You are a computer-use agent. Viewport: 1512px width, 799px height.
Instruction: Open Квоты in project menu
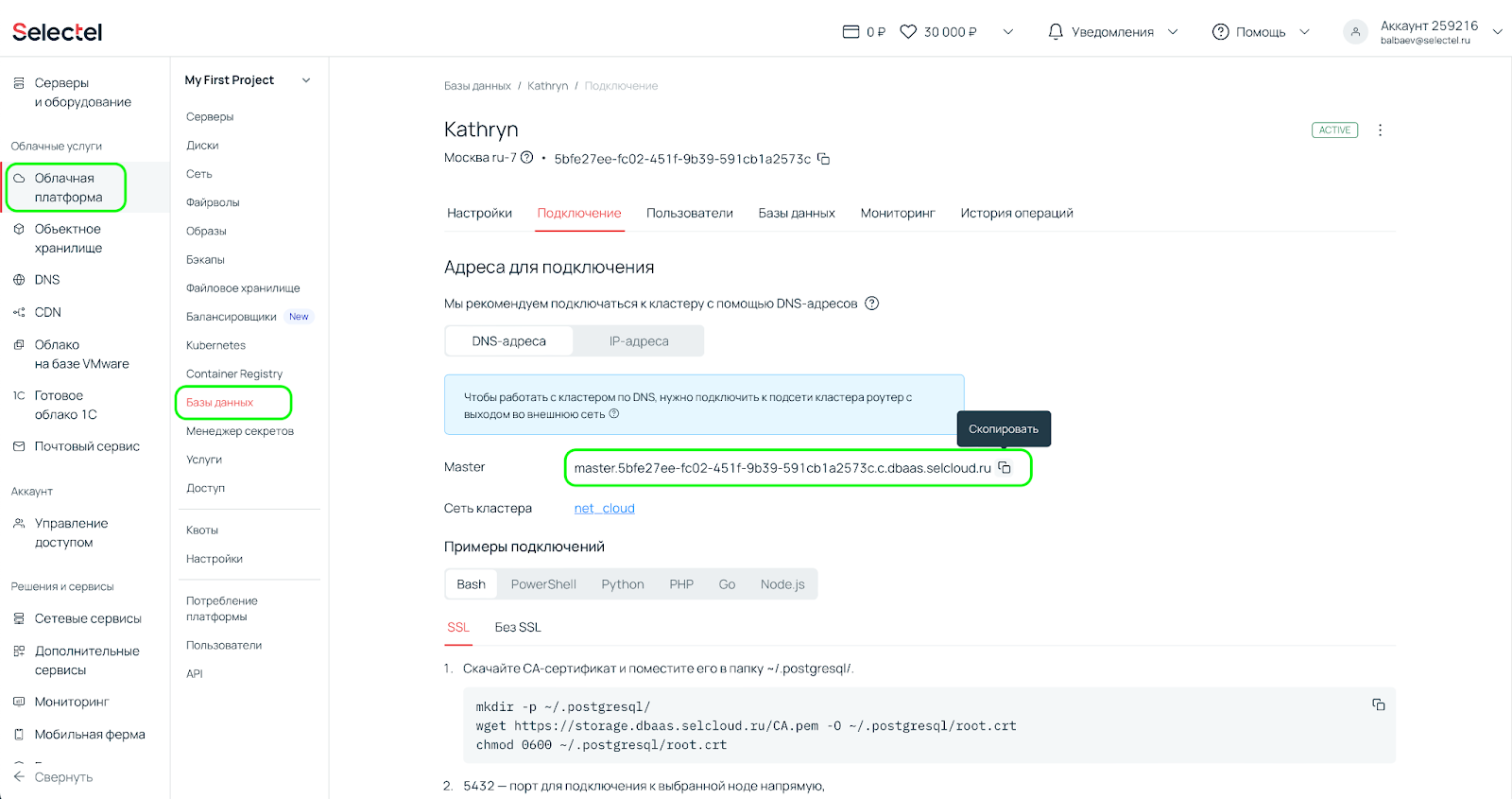202,530
